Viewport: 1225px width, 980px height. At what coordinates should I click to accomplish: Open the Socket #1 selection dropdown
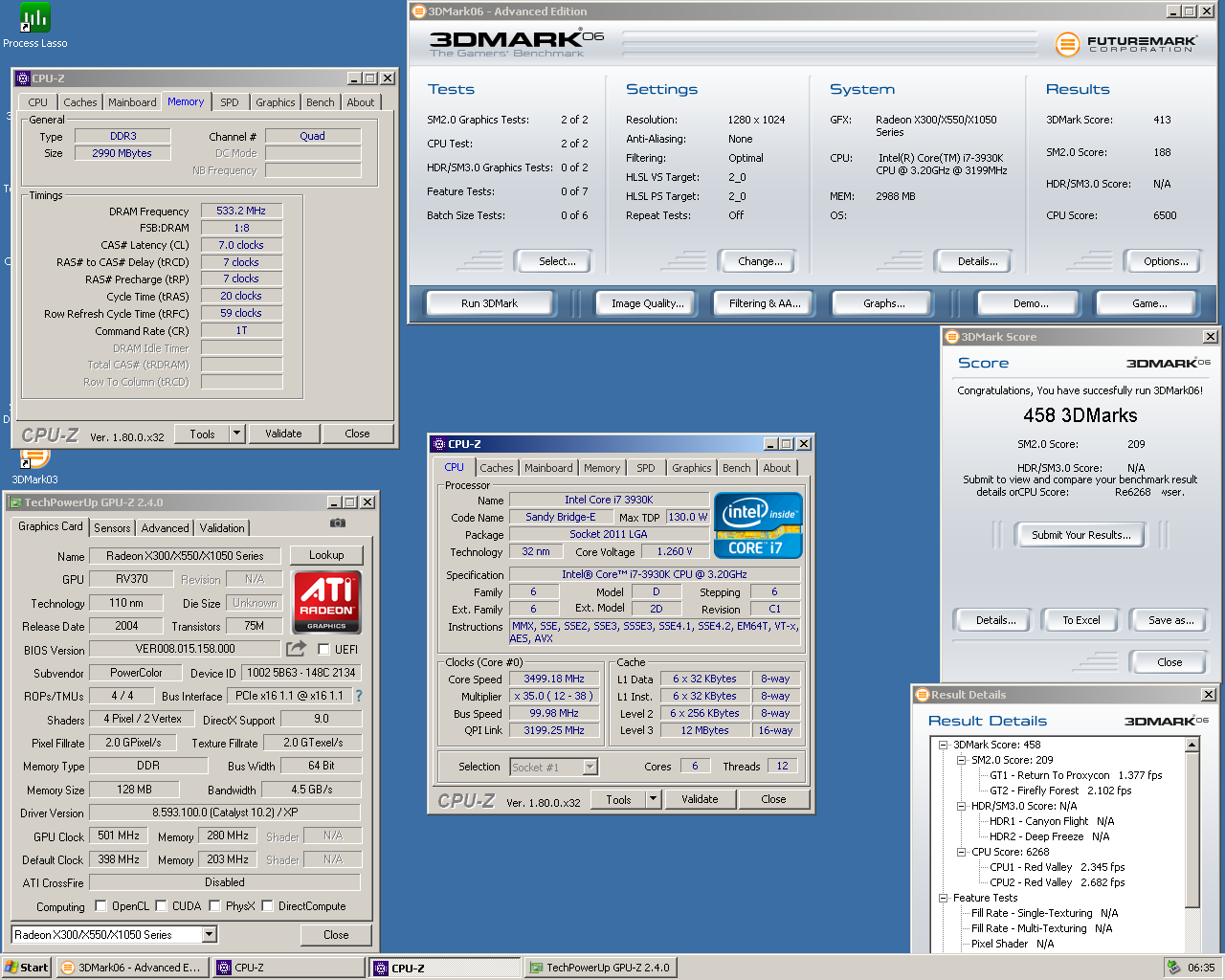[590, 767]
